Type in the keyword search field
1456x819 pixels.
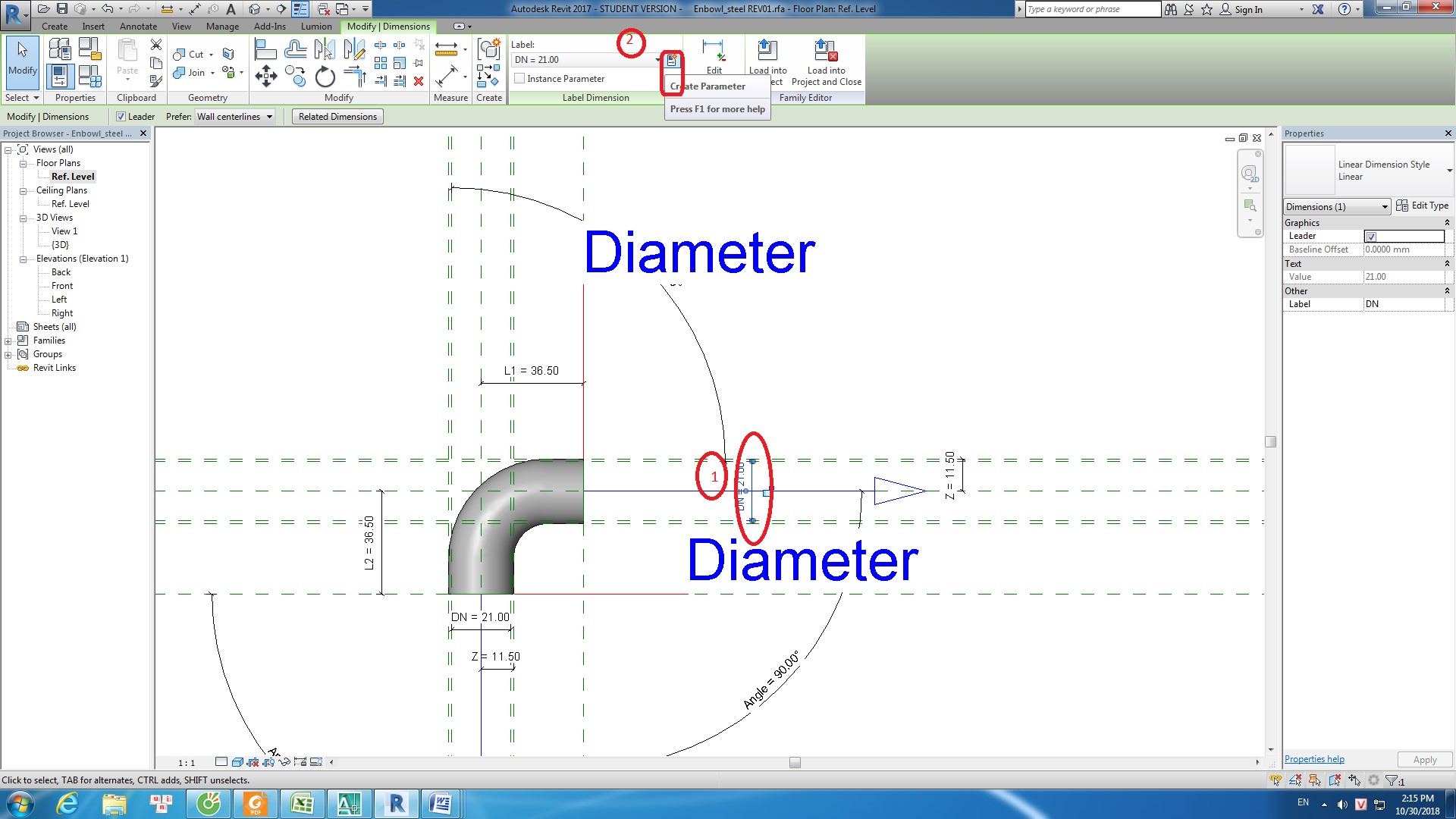(1092, 8)
